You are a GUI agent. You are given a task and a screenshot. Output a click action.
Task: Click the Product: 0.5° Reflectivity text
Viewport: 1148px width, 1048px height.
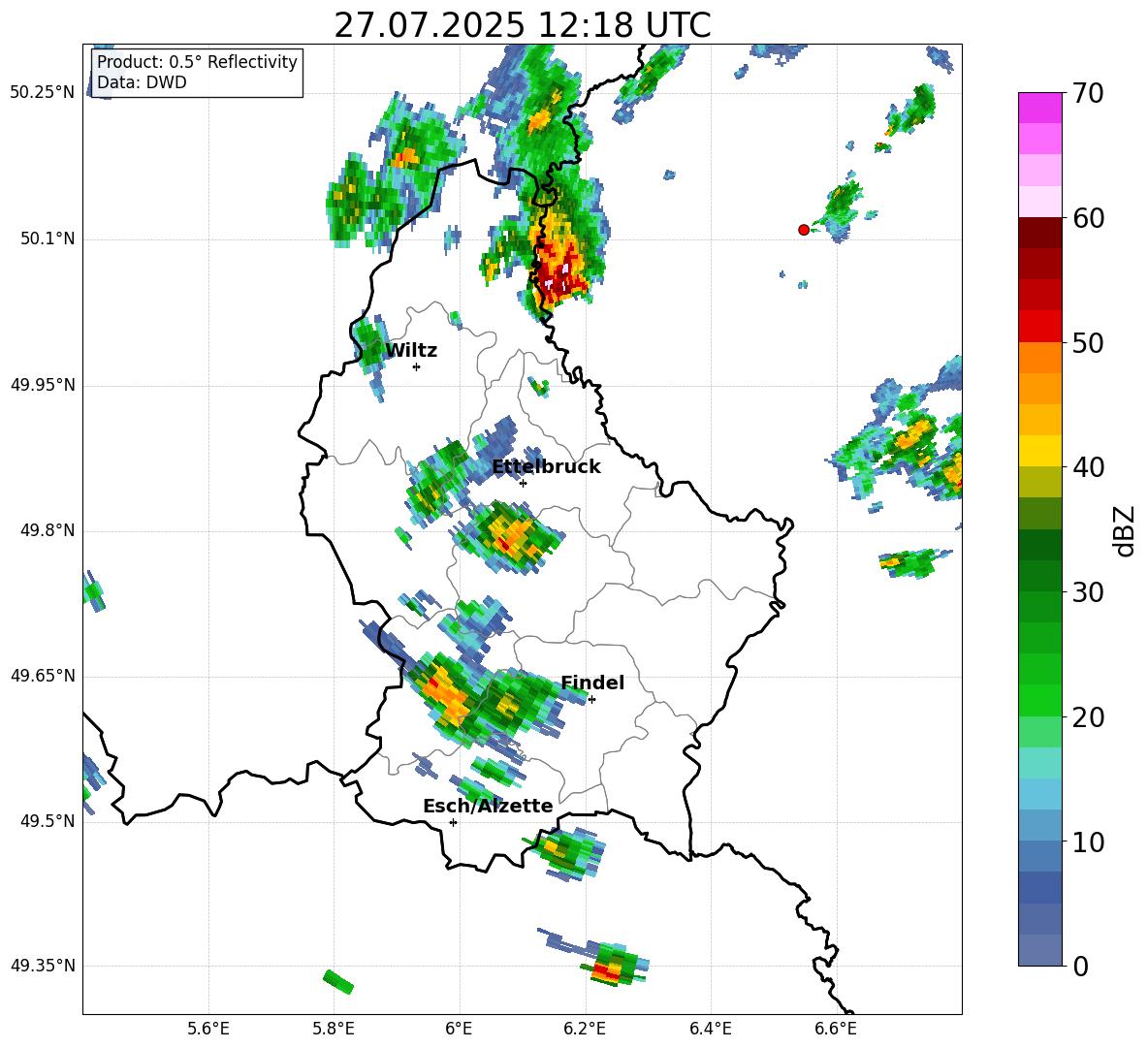point(197,61)
